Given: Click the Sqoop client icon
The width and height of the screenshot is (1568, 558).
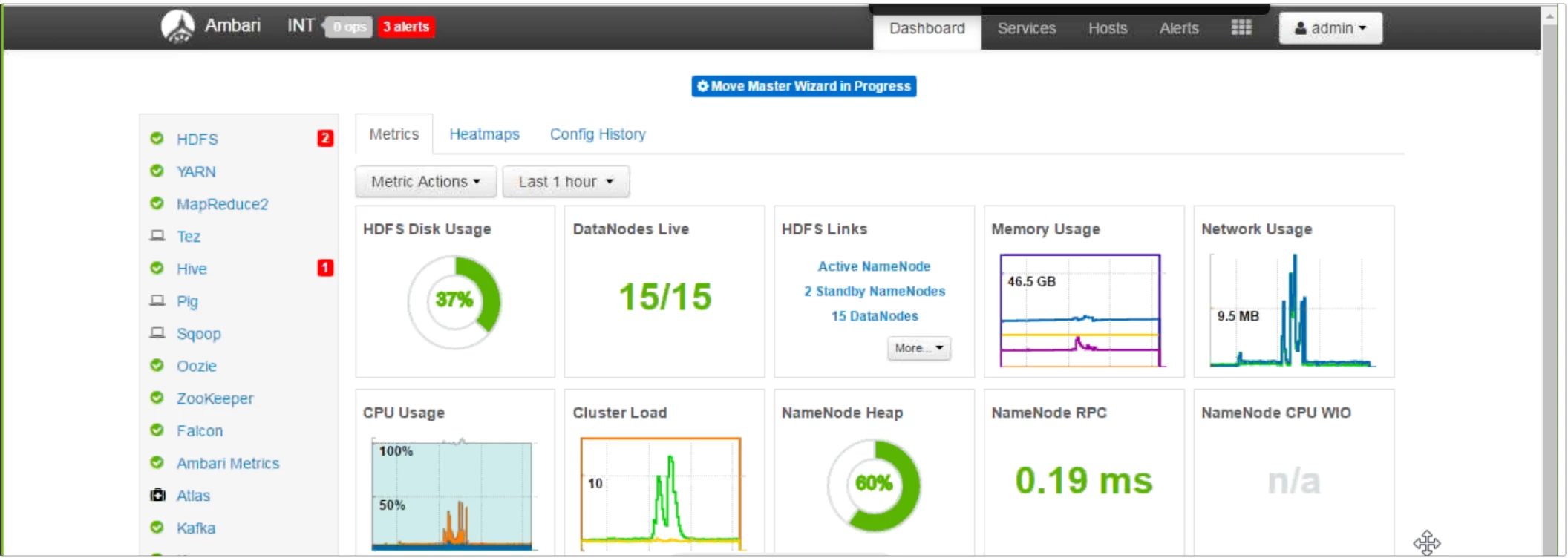Looking at the screenshot, I should [157, 332].
